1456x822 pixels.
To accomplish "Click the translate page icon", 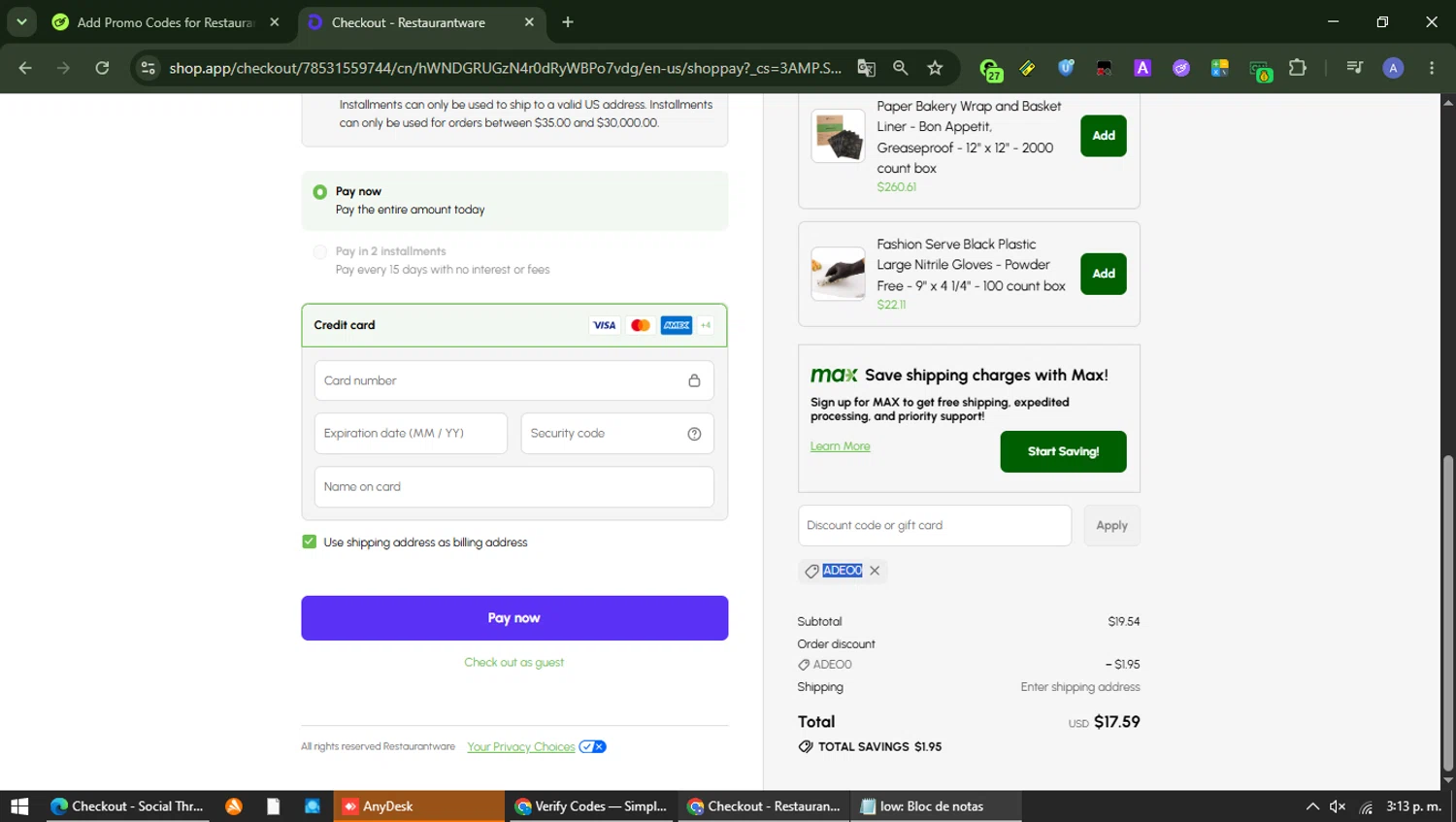I will [866, 68].
